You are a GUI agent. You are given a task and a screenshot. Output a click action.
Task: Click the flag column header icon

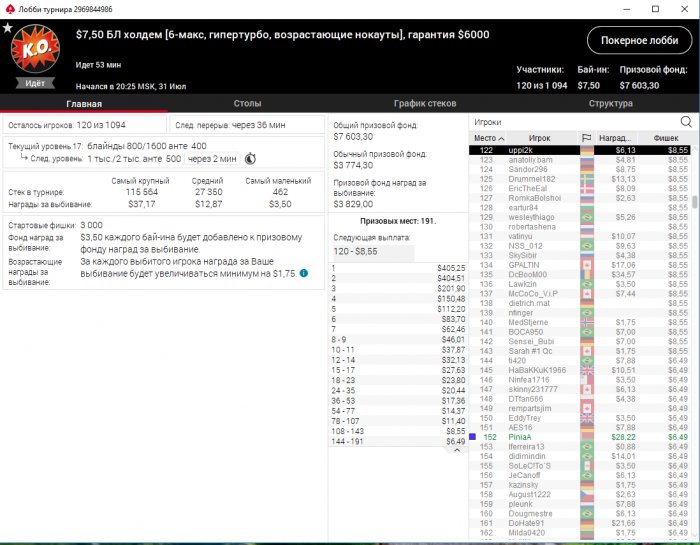587,138
